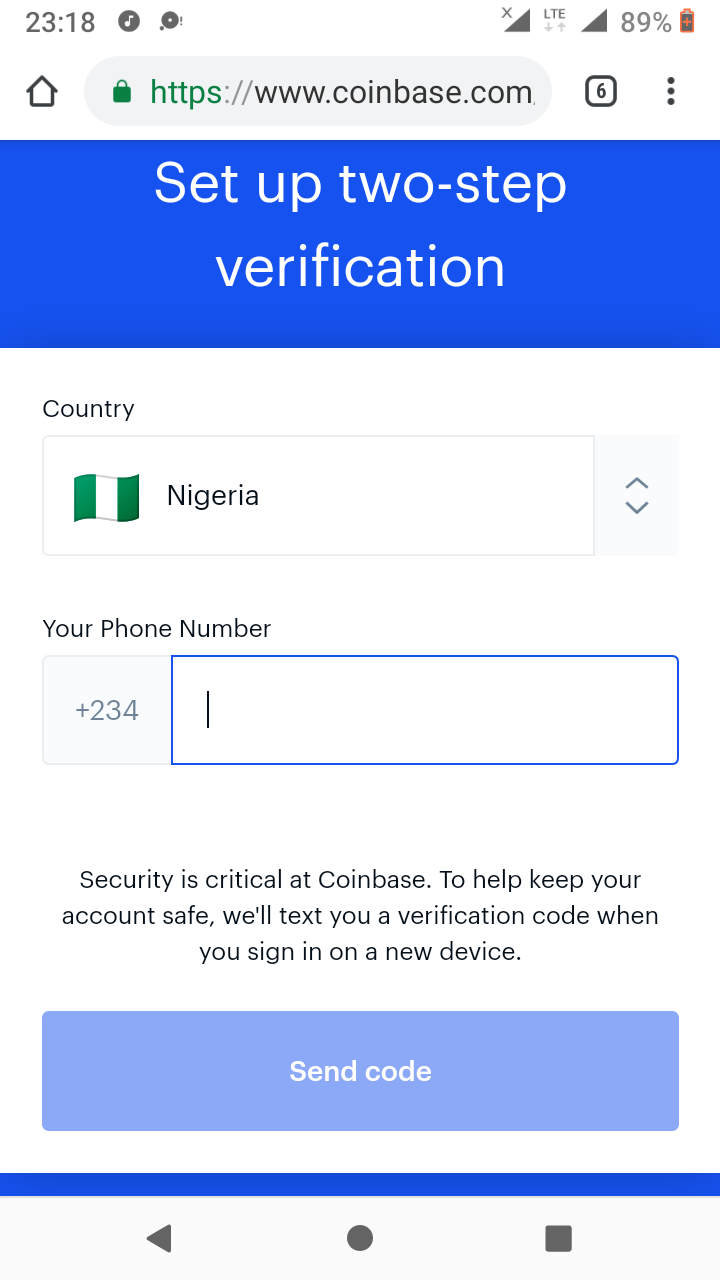Open the tab switcher showing 6 tabs
720x1280 pixels.
coord(600,92)
